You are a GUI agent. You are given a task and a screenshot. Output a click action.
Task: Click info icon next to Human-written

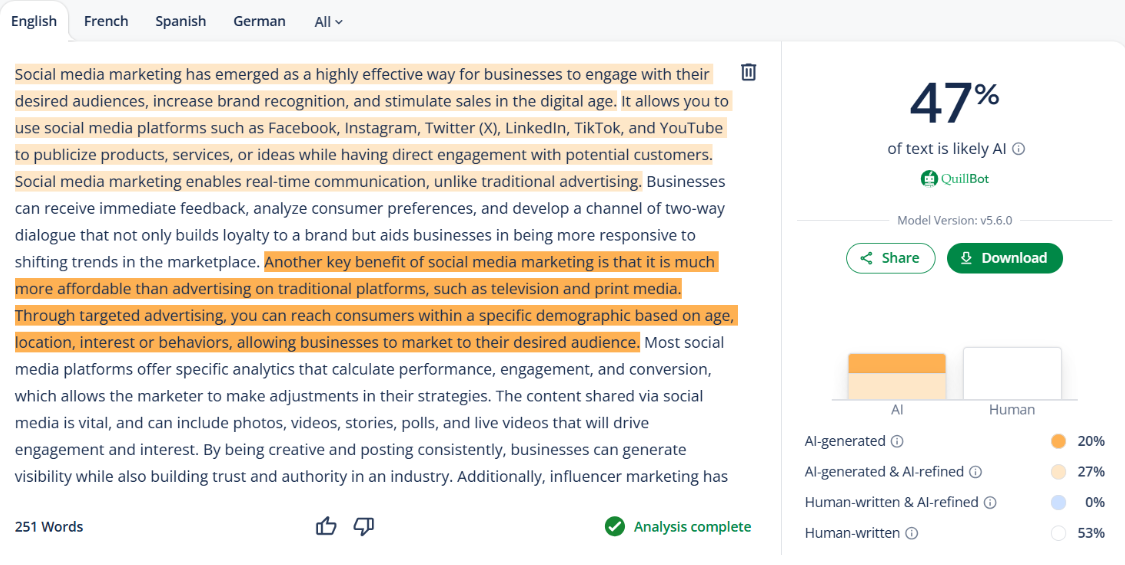click(911, 534)
